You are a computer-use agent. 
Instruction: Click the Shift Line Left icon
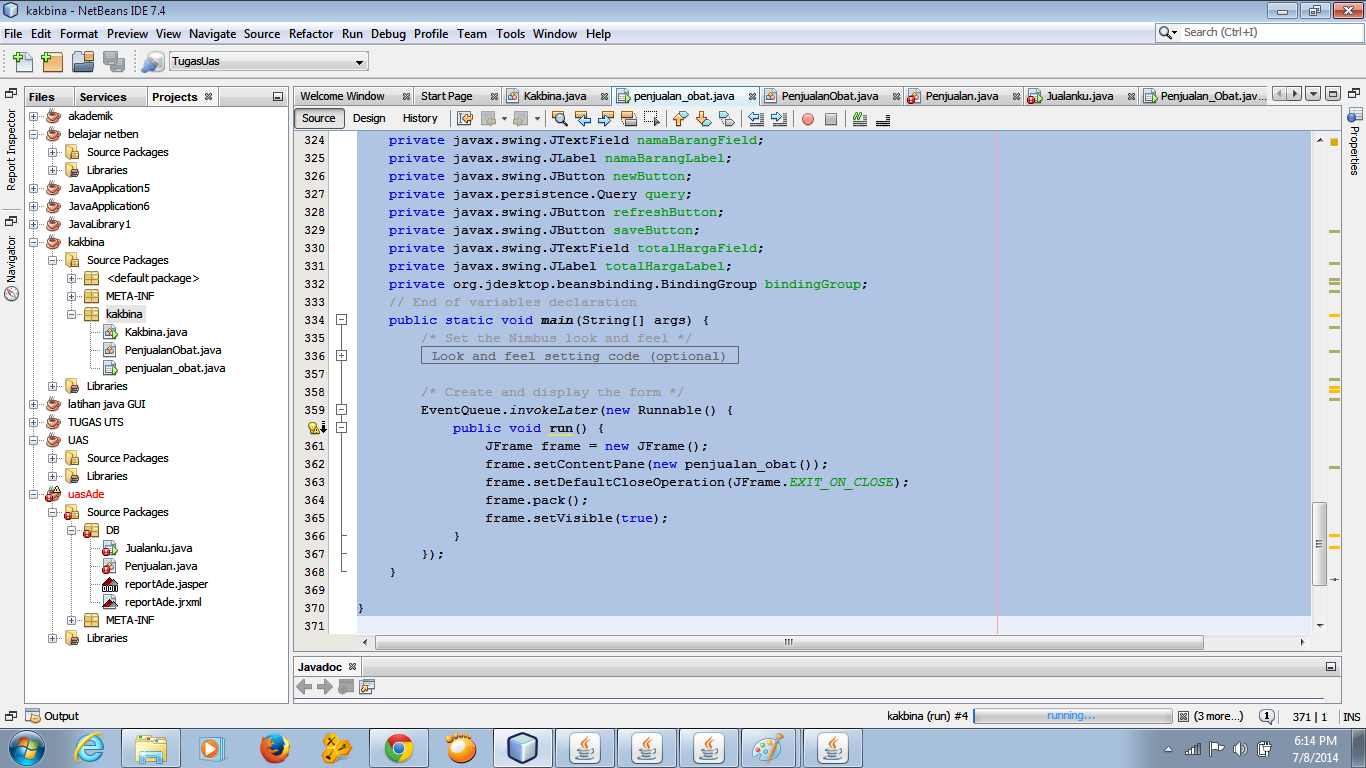coord(756,119)
